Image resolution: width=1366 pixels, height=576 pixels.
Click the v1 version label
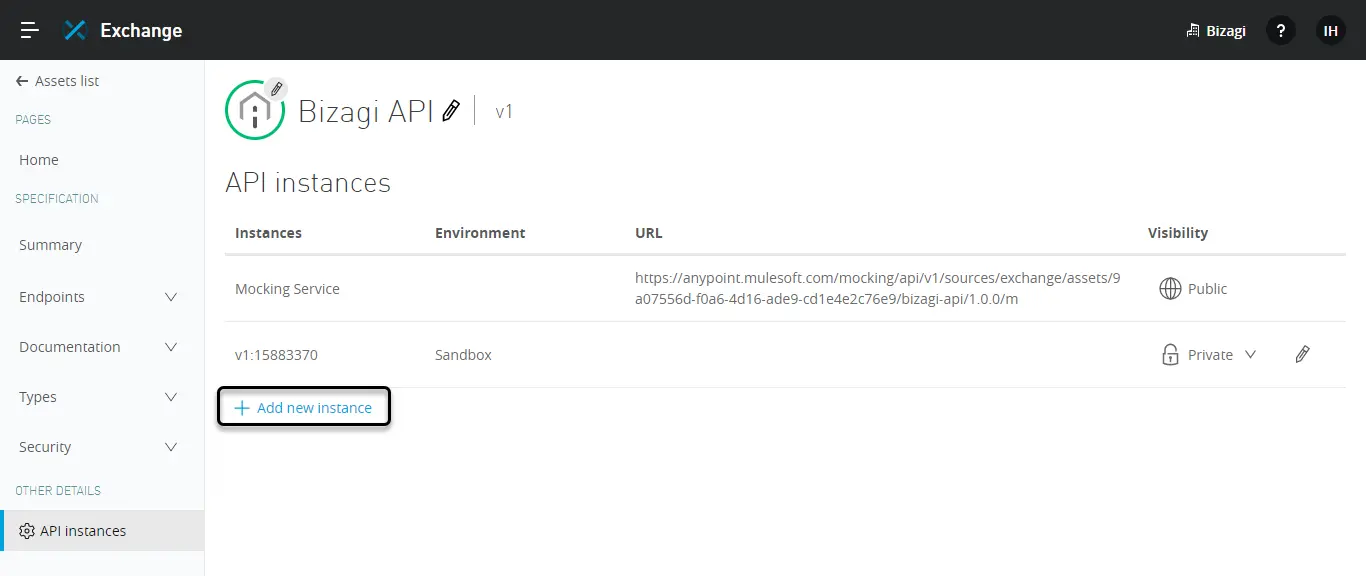coord(504,111)
